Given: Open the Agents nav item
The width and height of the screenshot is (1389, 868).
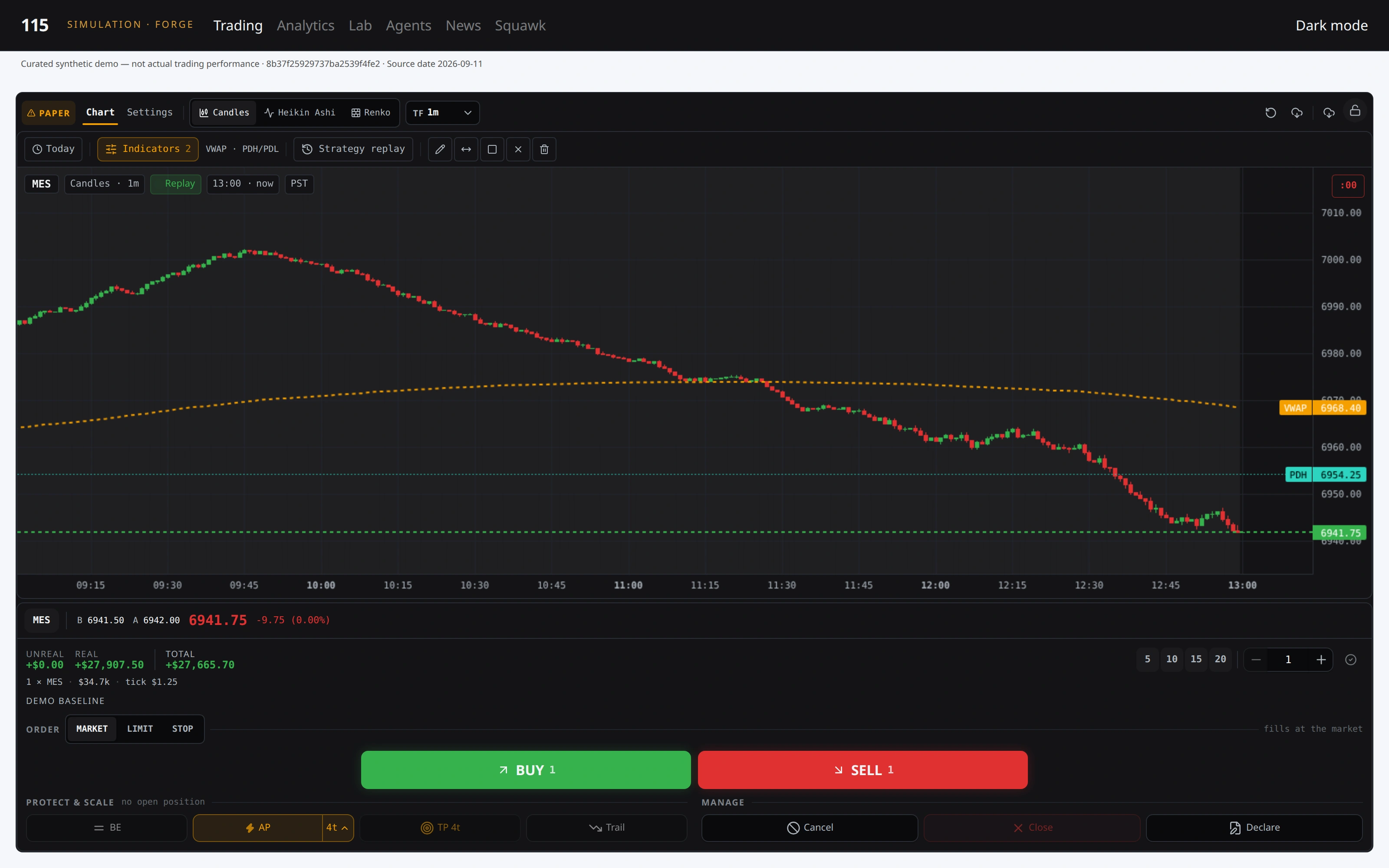Looking at the screenshot, I should pos(408,25).
